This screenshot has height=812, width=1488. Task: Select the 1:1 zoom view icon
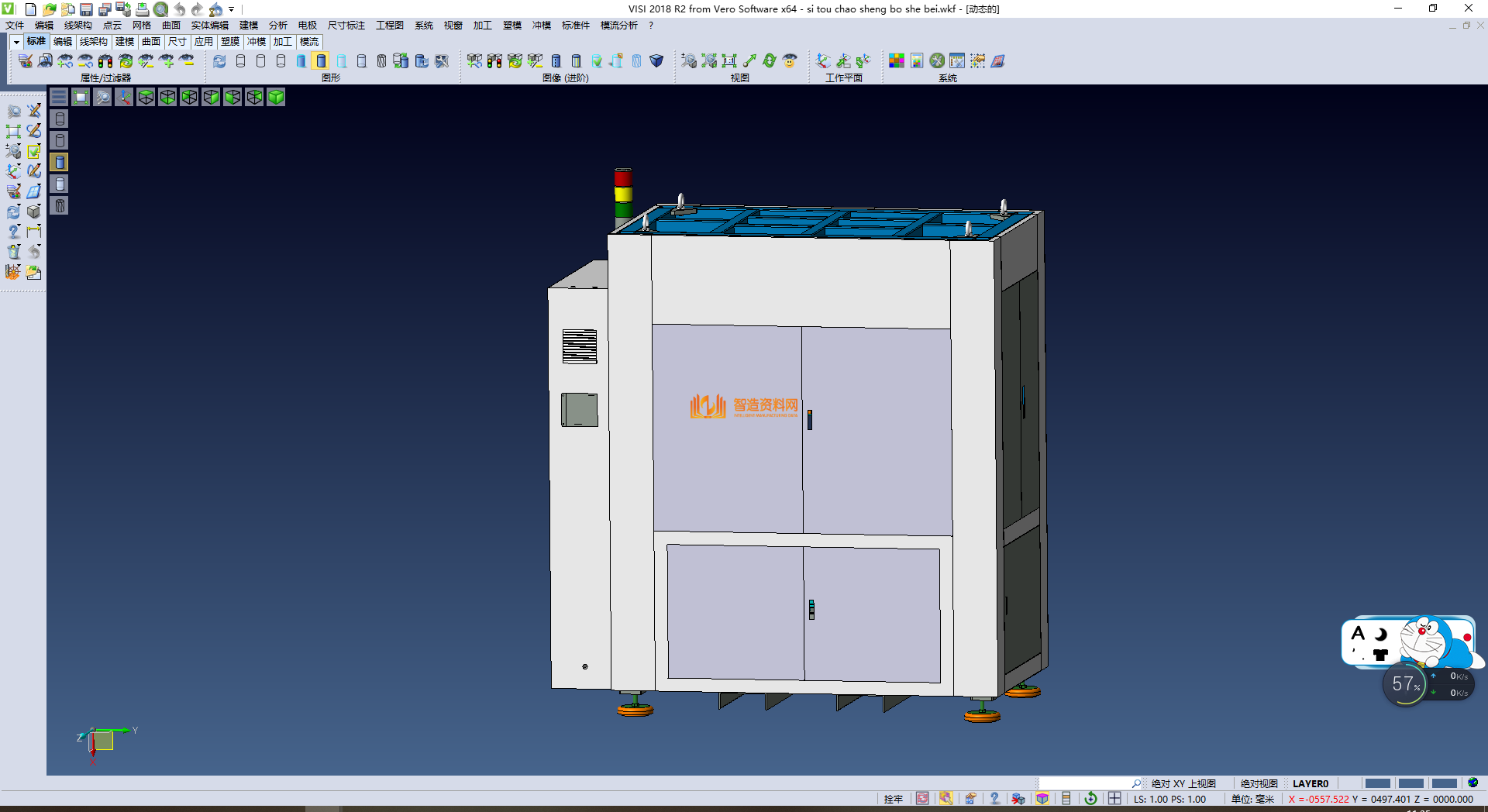pos(729,61)
